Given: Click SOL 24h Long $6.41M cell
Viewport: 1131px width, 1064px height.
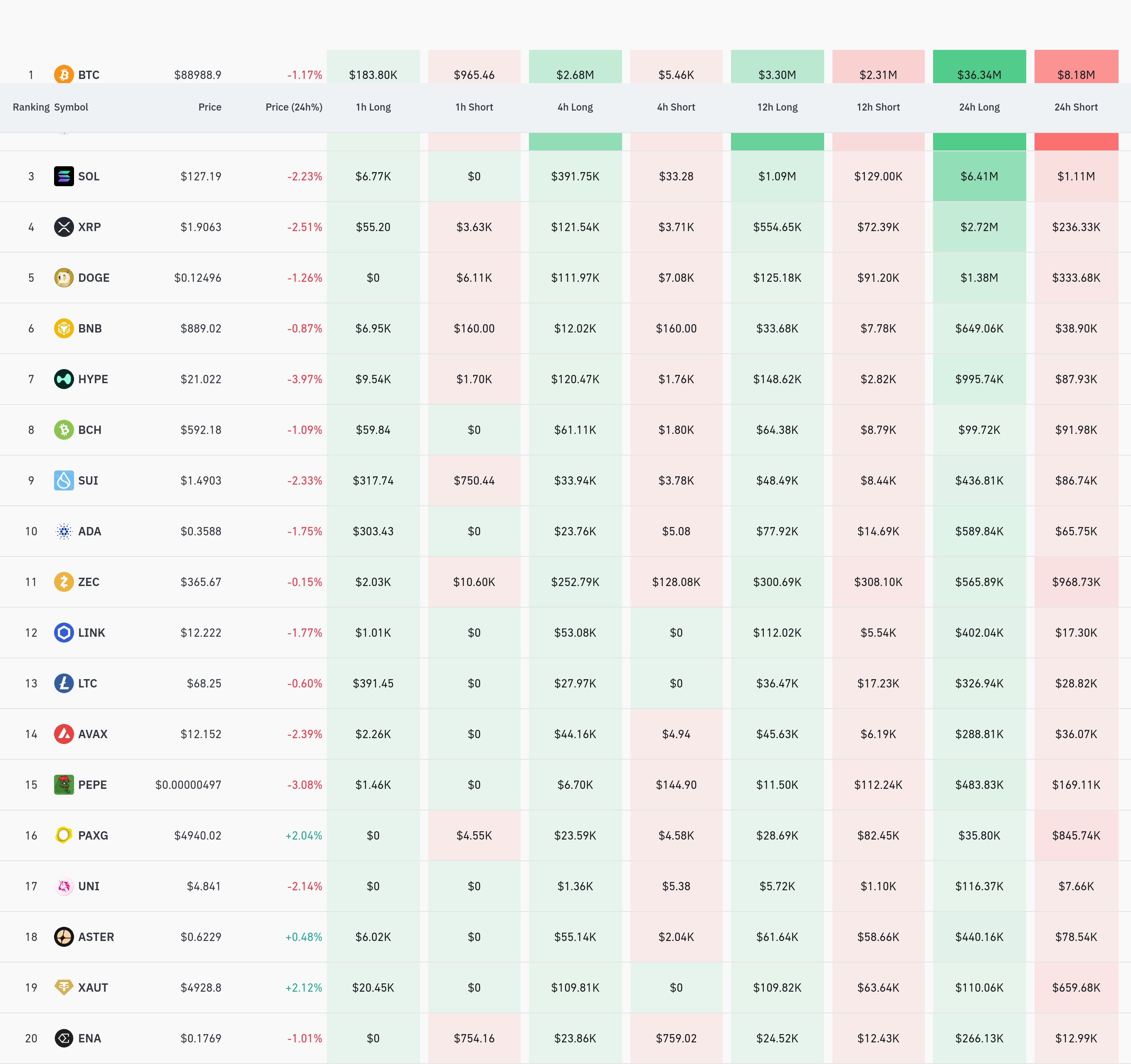Looking at the screenshot, I should pyautogui.click(x=978, y=176).
